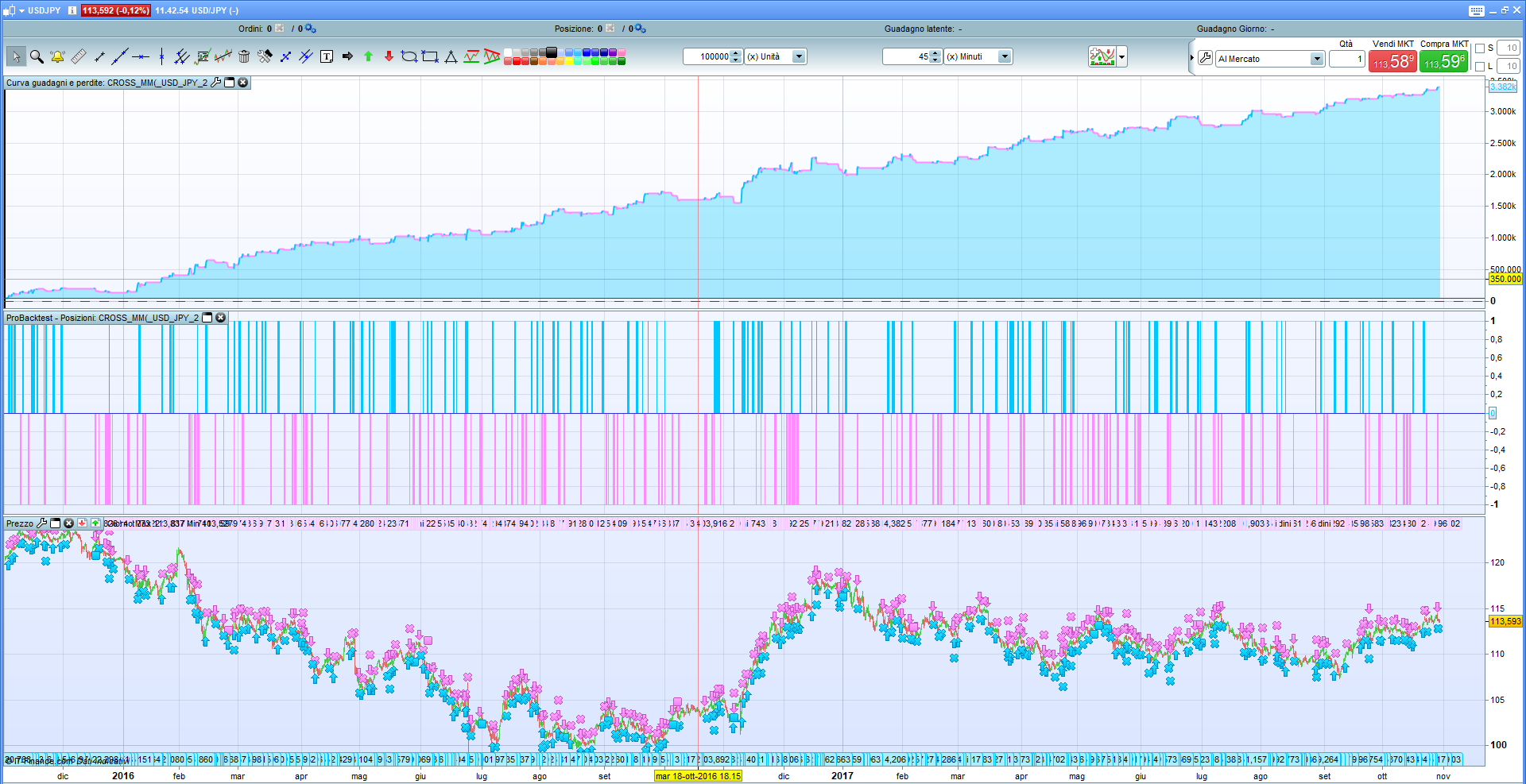Enable the L checkbox in order panel
The width and height of the screenshot is (1526, 784).
[x=1480, y=66]
